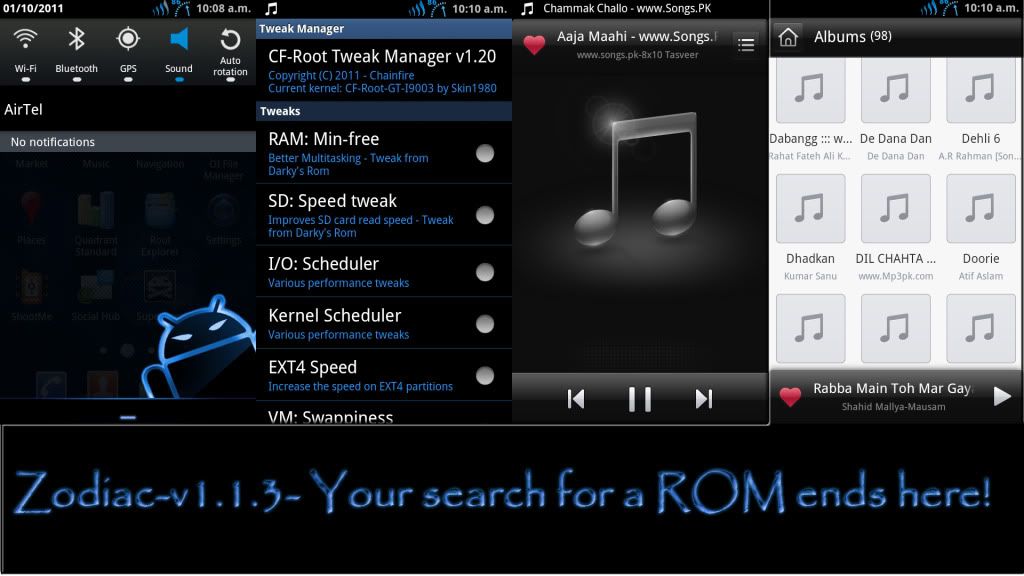Enable Kernel Scheduler tweak option
Image resolution: width=1024 pixels, height=576 pixels.
(485, 324)
